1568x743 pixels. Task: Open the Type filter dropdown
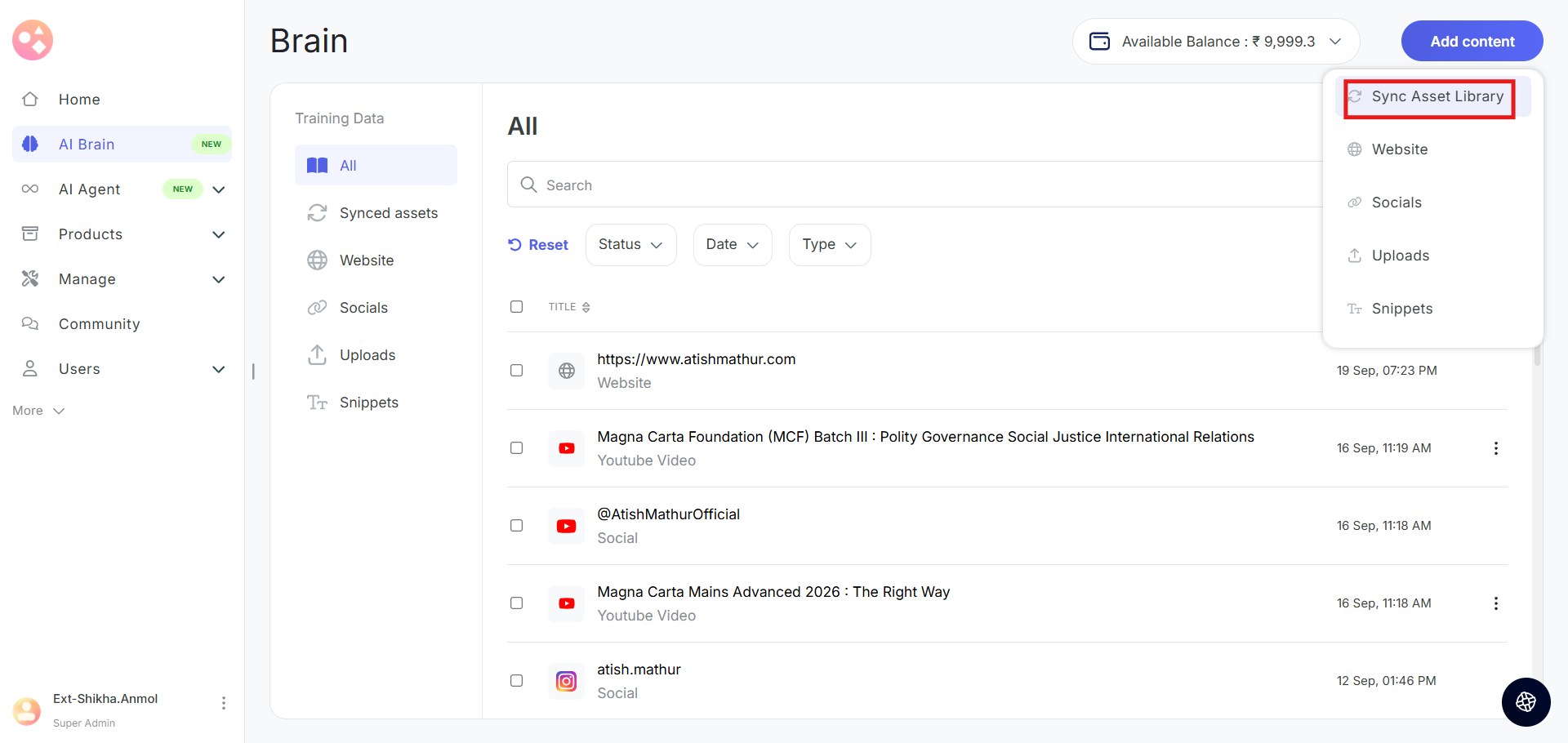[x=829, y=245]
